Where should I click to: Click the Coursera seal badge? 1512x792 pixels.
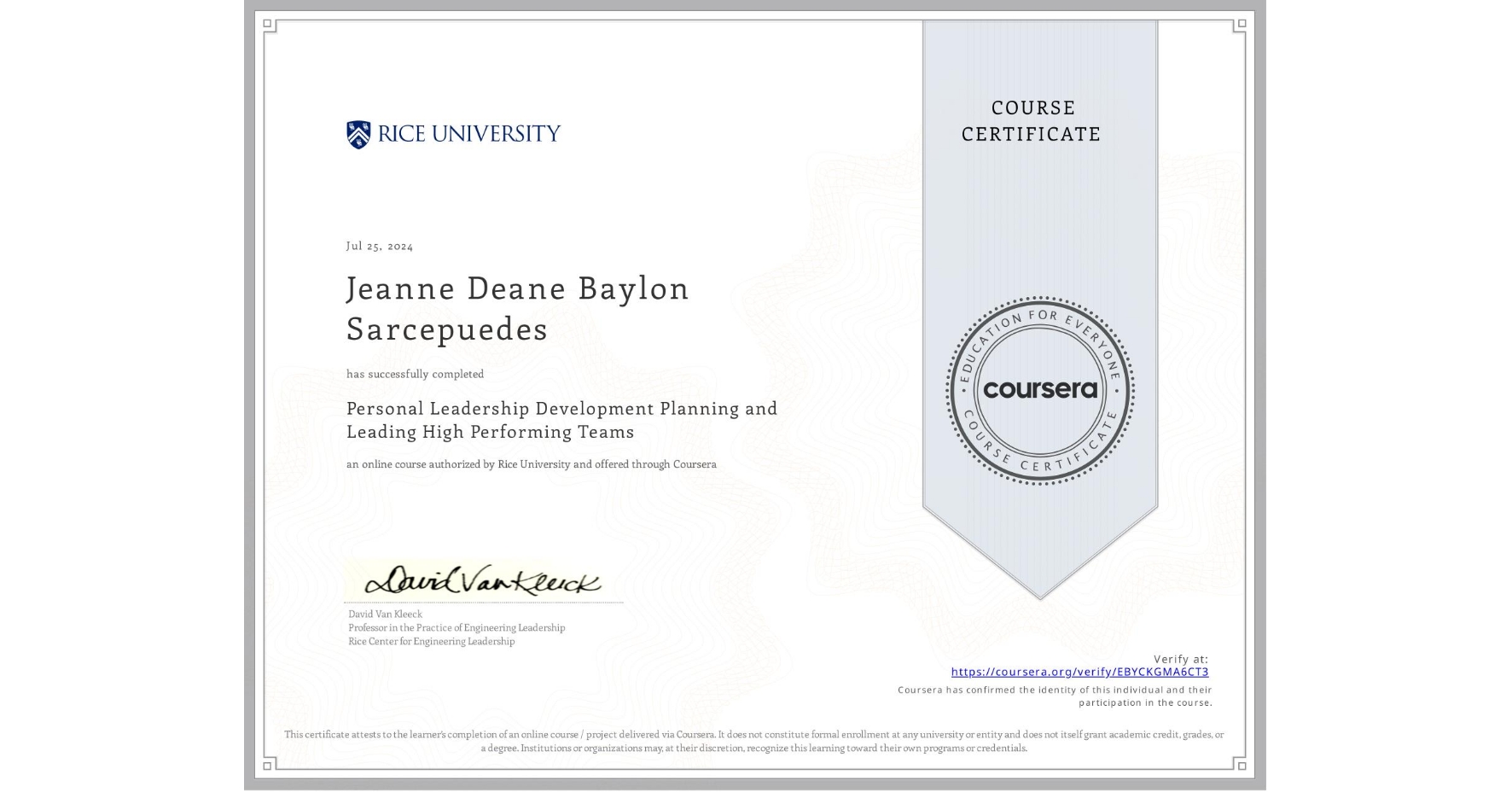pyautogui.click(x=1039, y=390)
